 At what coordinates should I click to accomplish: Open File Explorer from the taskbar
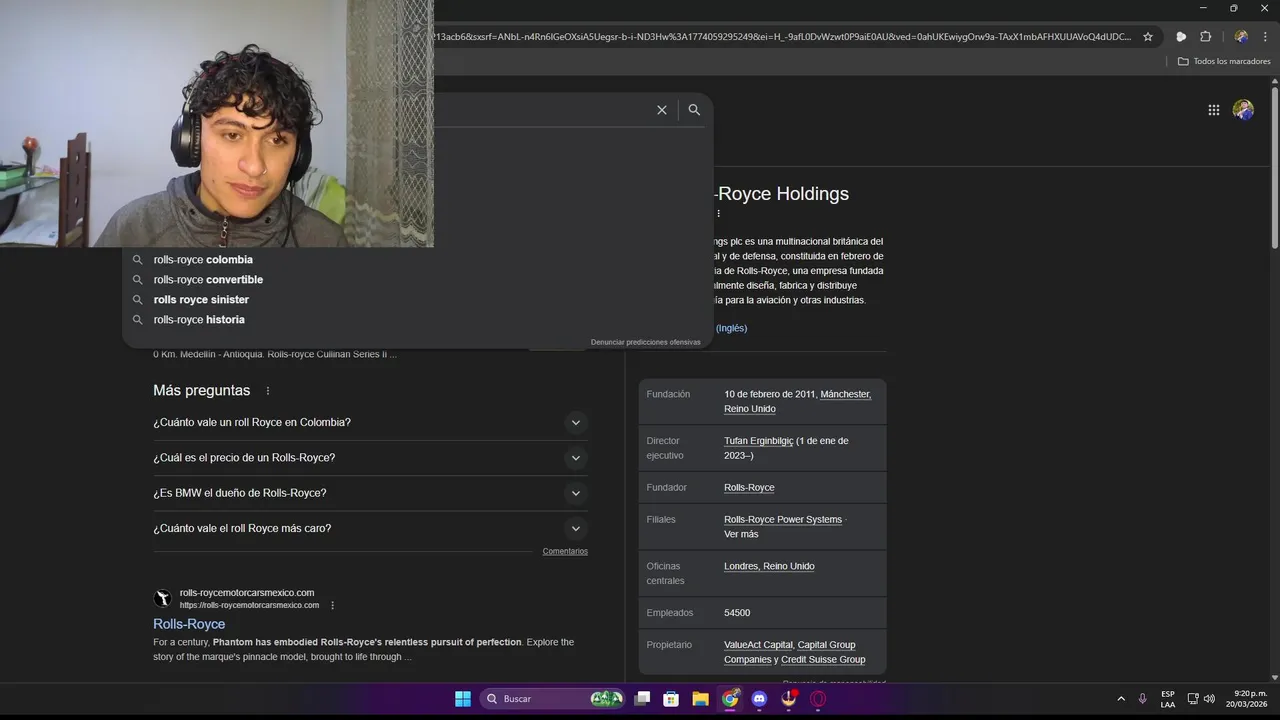point(700,699)
